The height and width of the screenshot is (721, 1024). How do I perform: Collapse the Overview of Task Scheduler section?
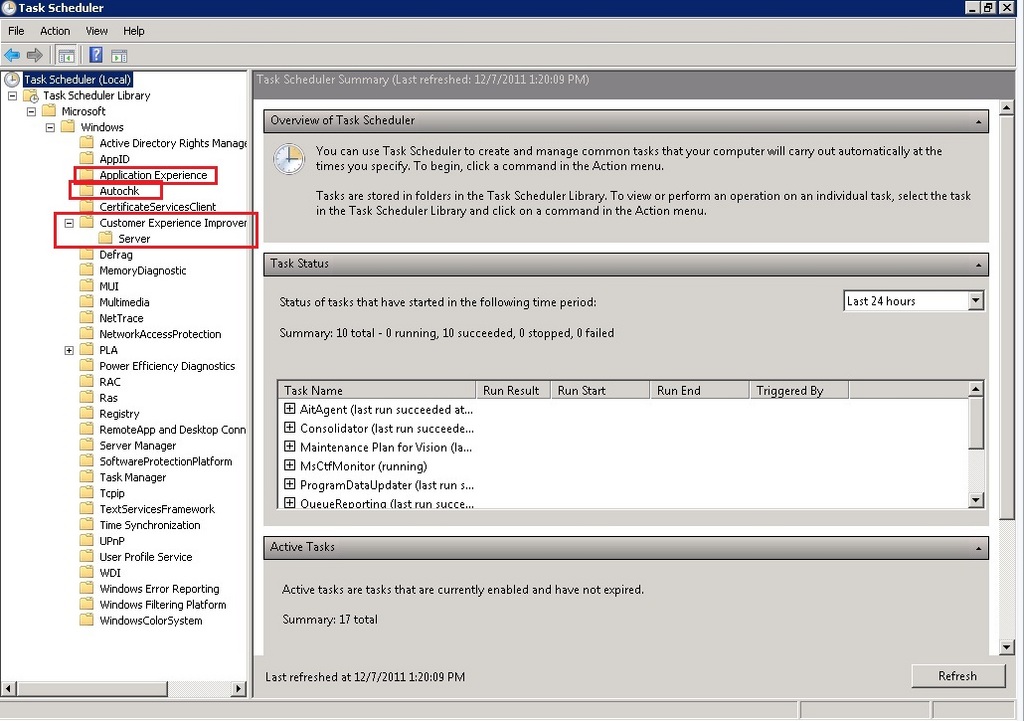[x=977, y=120]
